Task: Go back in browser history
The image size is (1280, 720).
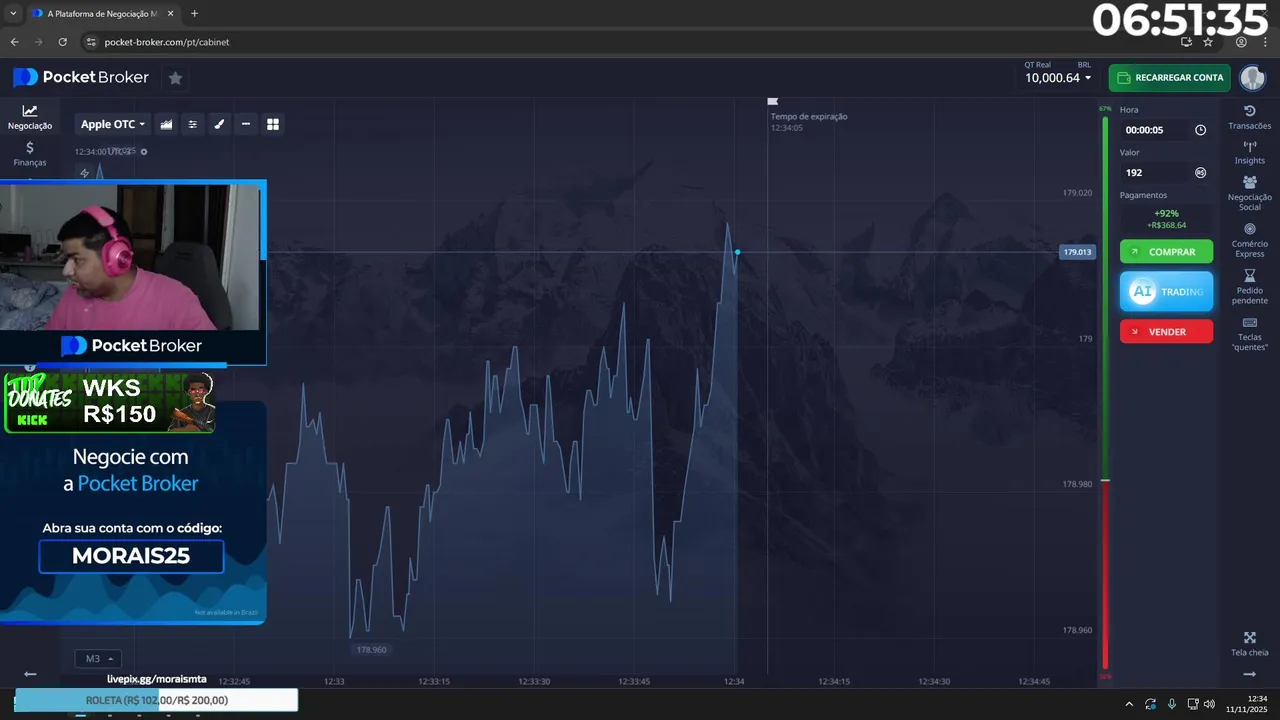Action: pos(14,42)
